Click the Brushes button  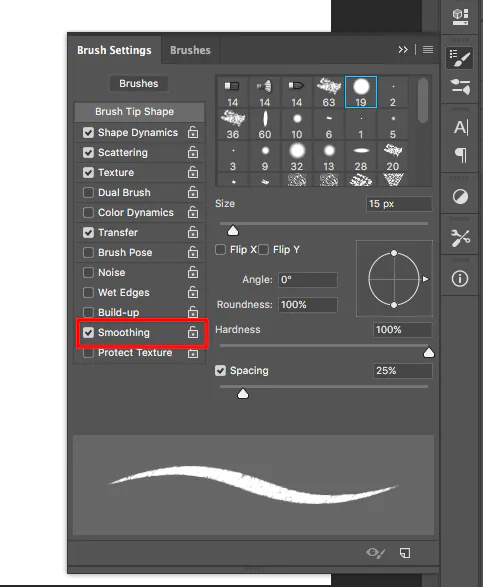coord(139,83)
